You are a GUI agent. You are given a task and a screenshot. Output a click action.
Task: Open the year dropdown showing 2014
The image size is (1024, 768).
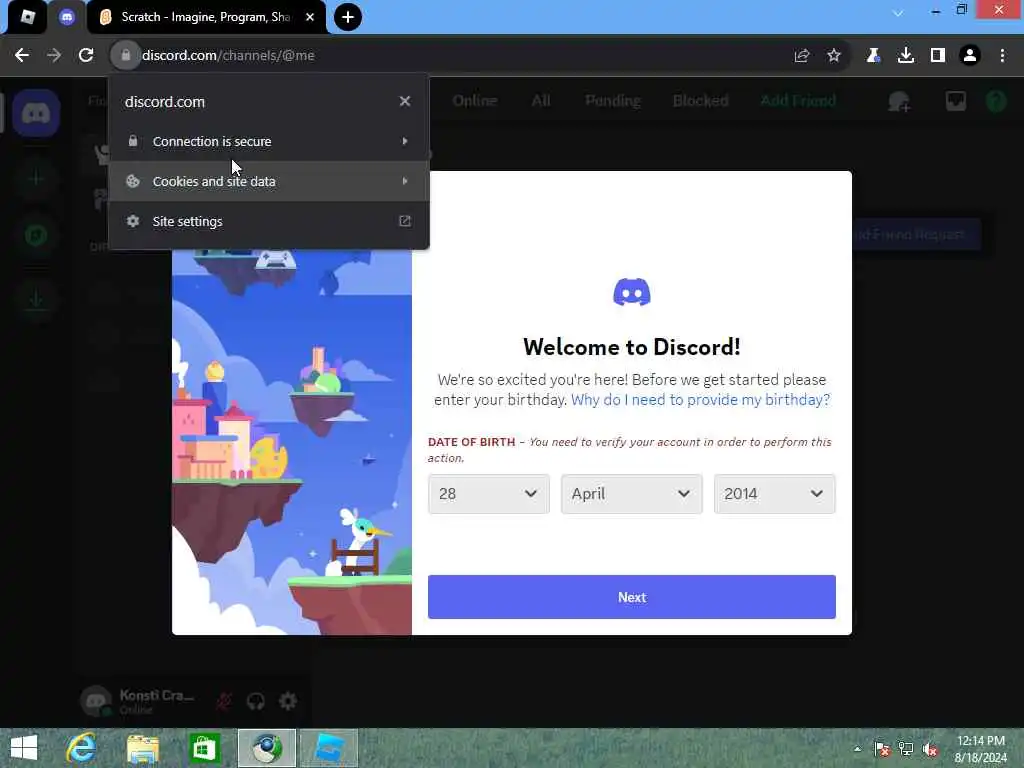coord(775,494)
